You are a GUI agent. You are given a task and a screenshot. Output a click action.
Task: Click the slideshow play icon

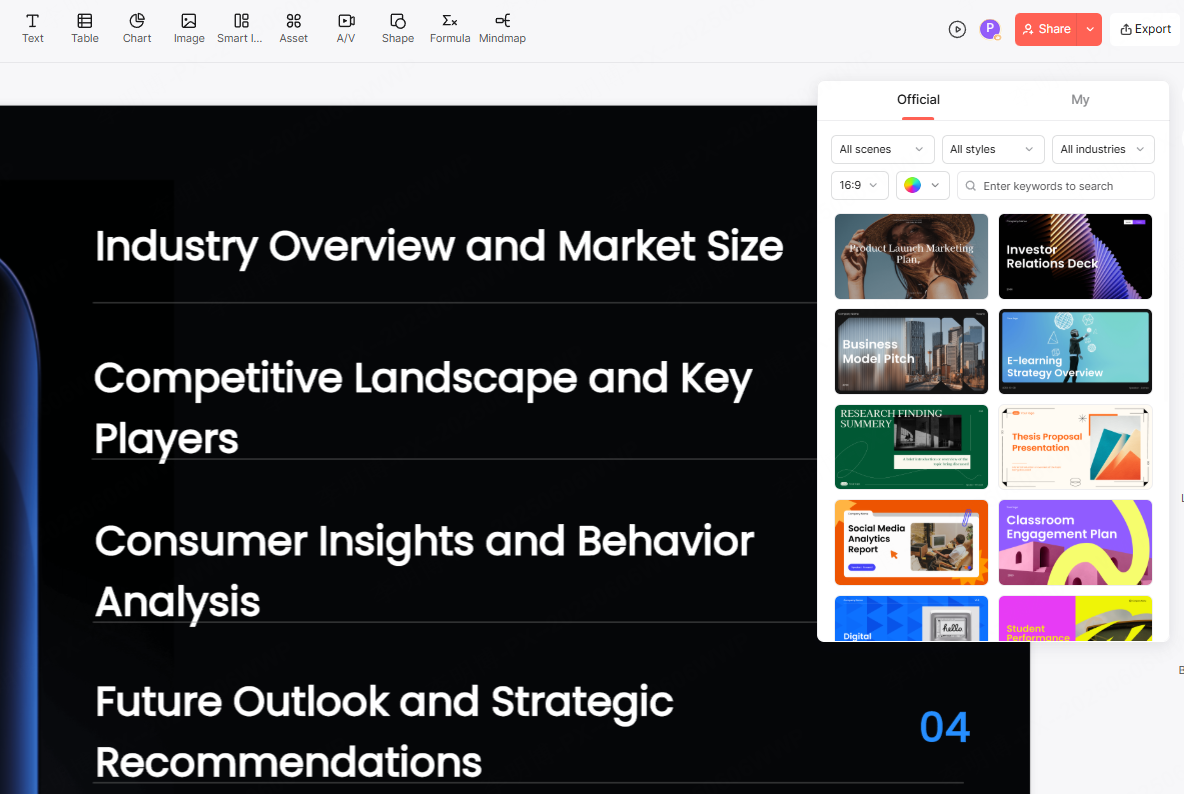pyautogui.click(x=957, y=29)
